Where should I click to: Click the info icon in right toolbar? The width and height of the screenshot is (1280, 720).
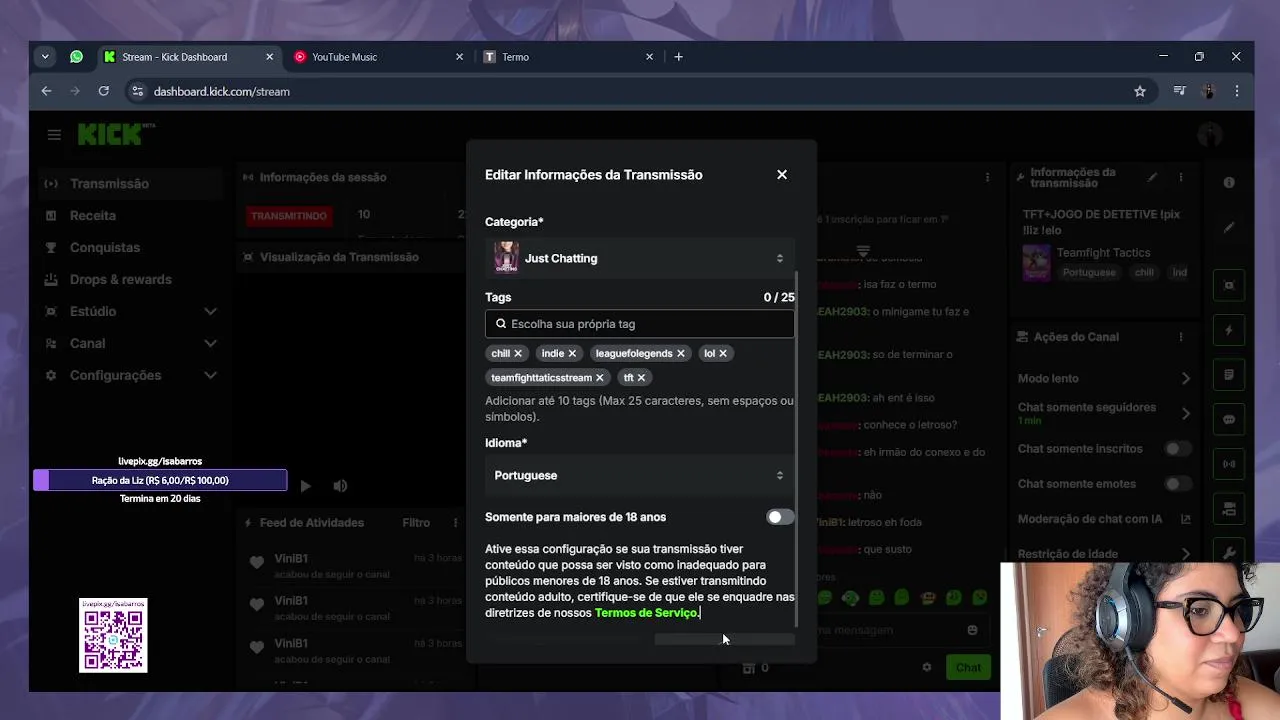[x=1229, y=183]
